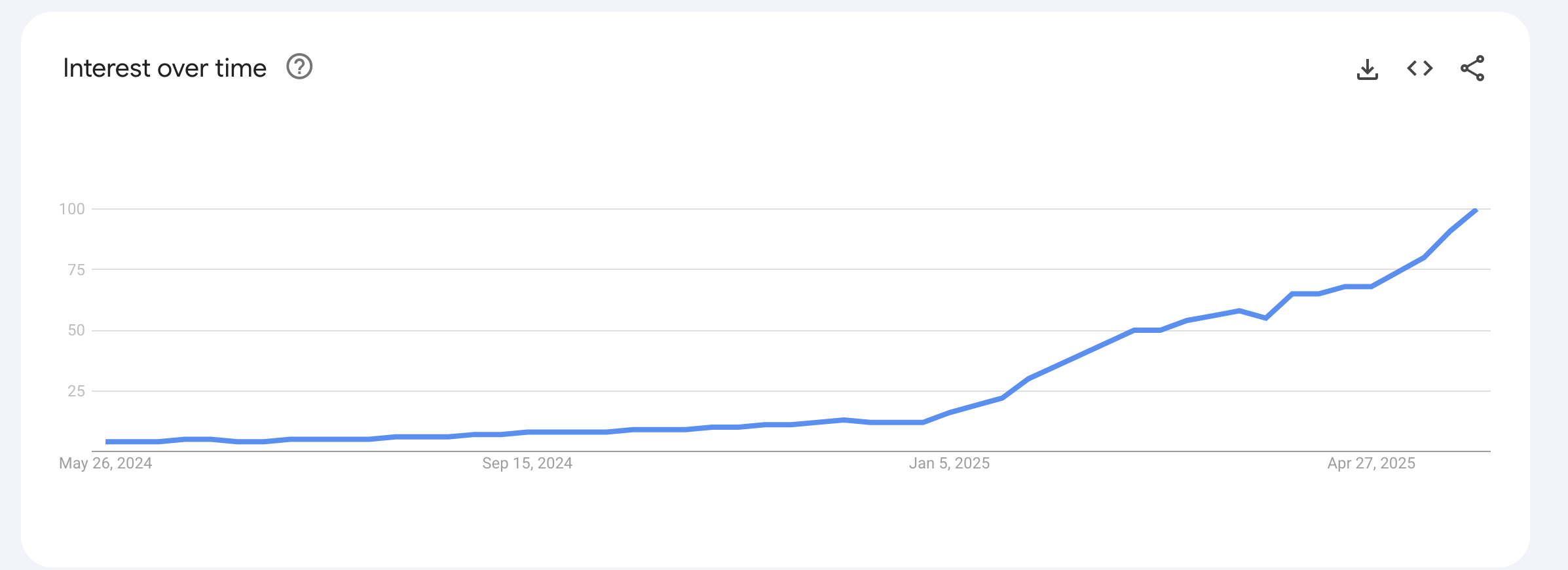Screen dimensions: 1568x570
Task: Download the trends data as CSV
Action: coord(1368,67)
